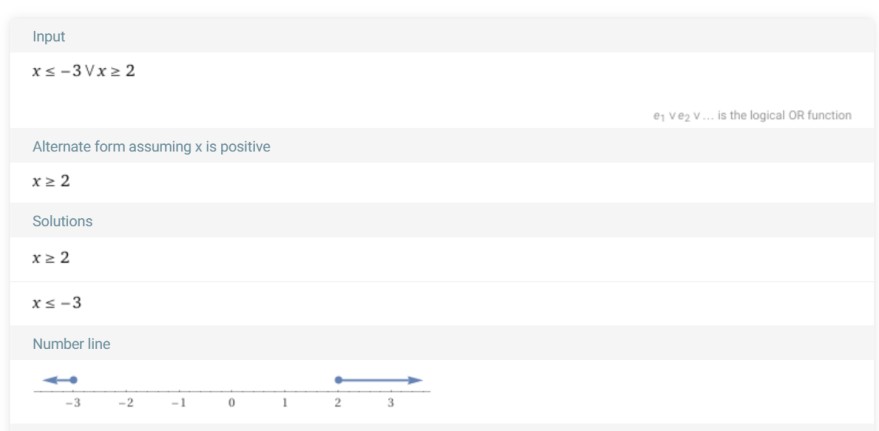Click x ≥ 2 under Alternate form
Viewport: 879px width, 431px height.
pyautogui.click(x=51, y=181)
